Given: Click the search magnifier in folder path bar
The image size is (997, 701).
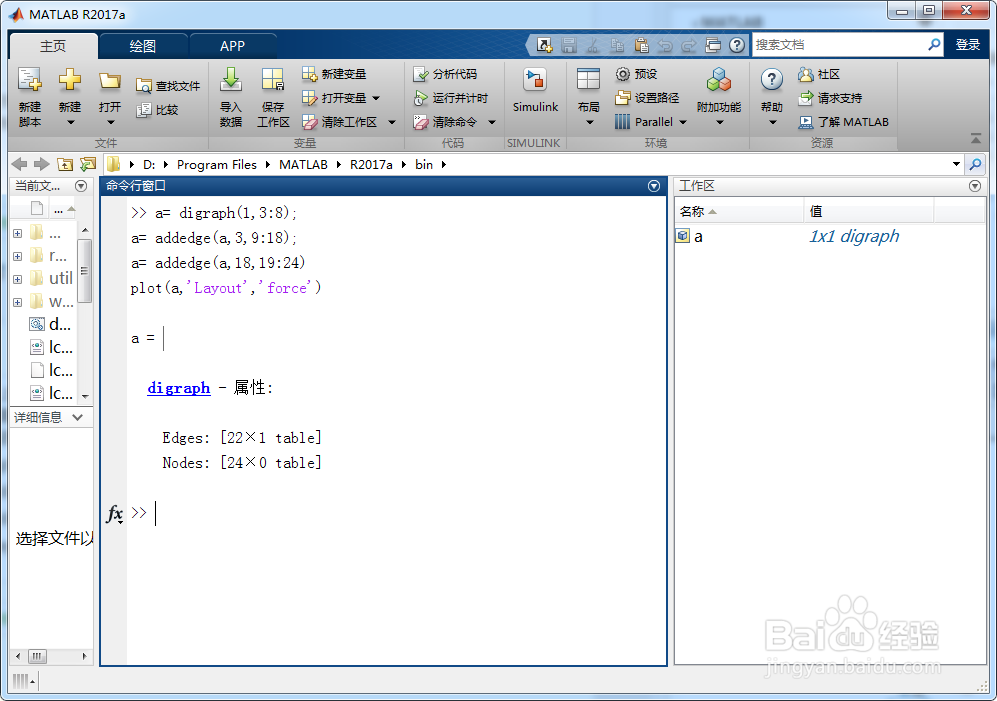Looking at the screenshot, I should 975,165.
